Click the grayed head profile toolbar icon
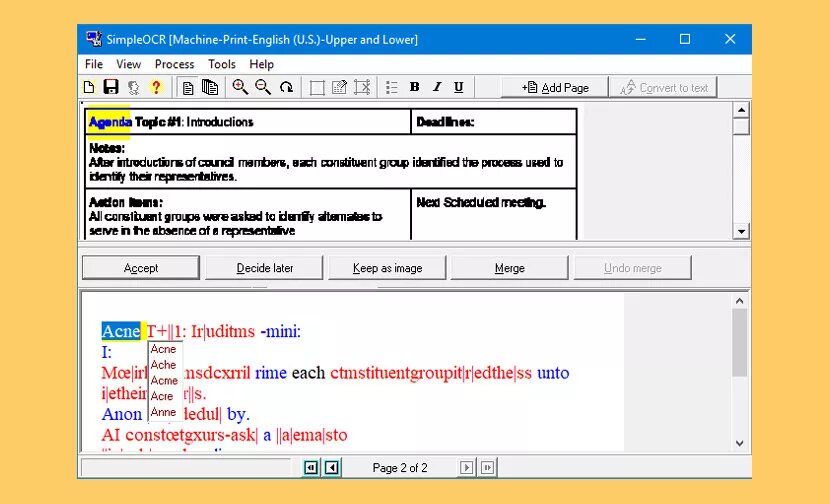This screenshot has width=830, height=504. coord(133,87)
